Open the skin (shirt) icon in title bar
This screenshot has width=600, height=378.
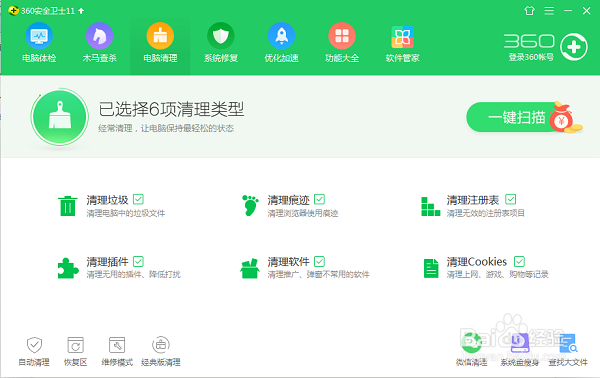click(x=529, y=11)
